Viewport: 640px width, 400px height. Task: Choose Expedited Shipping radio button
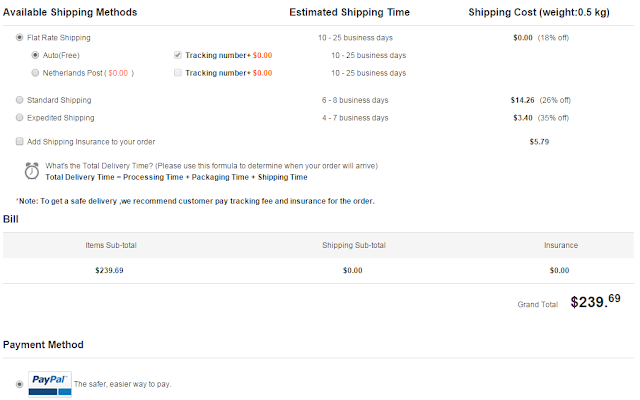tap(21, 118)
